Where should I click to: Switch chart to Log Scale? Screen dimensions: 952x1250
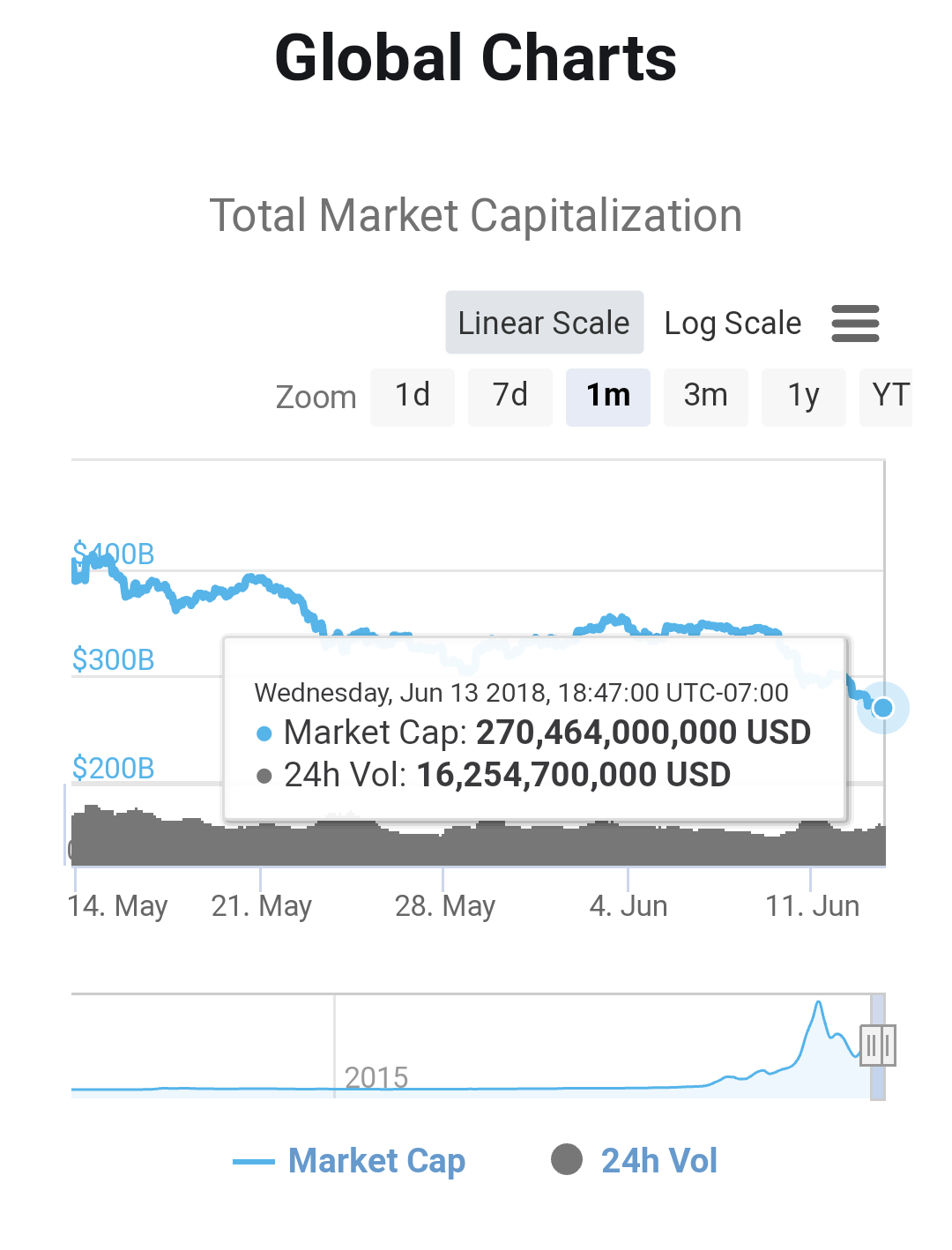click(x=733, y=323)
